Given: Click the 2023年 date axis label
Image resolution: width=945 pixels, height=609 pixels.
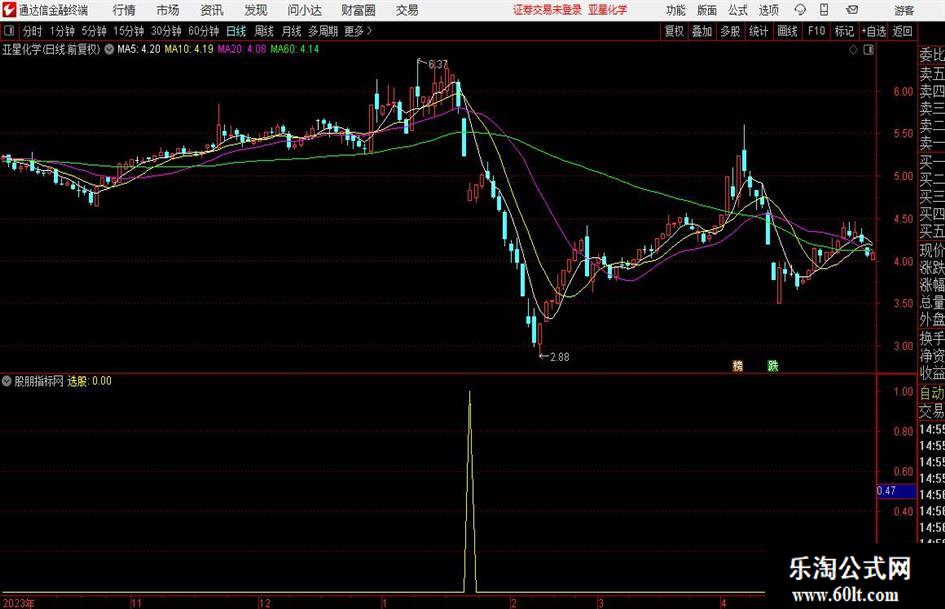Looking at the screenshot, I should point(19,603).
